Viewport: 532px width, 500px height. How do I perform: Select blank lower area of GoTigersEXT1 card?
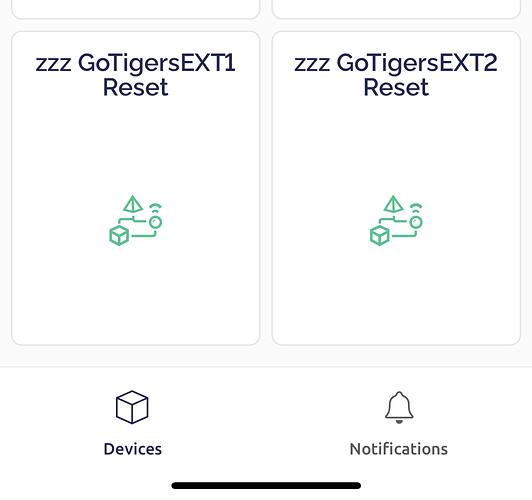pos(135,295)
